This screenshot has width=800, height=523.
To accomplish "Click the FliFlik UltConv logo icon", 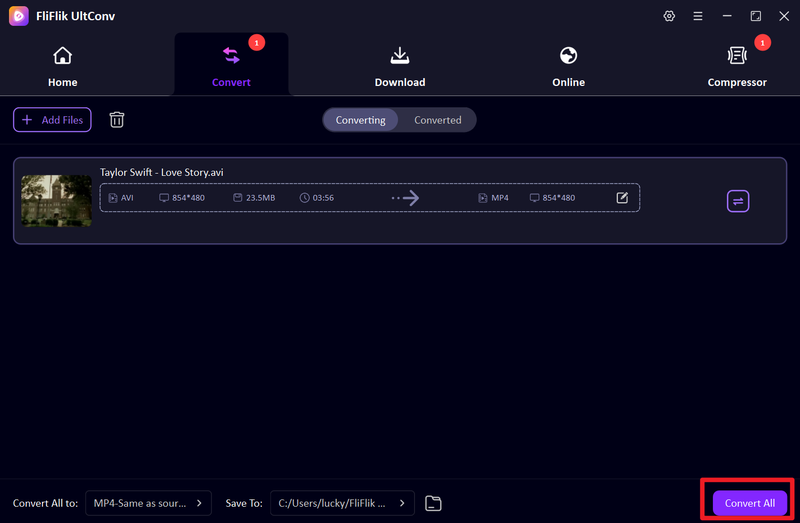I will pyautogui.click(x=19, y=16).
